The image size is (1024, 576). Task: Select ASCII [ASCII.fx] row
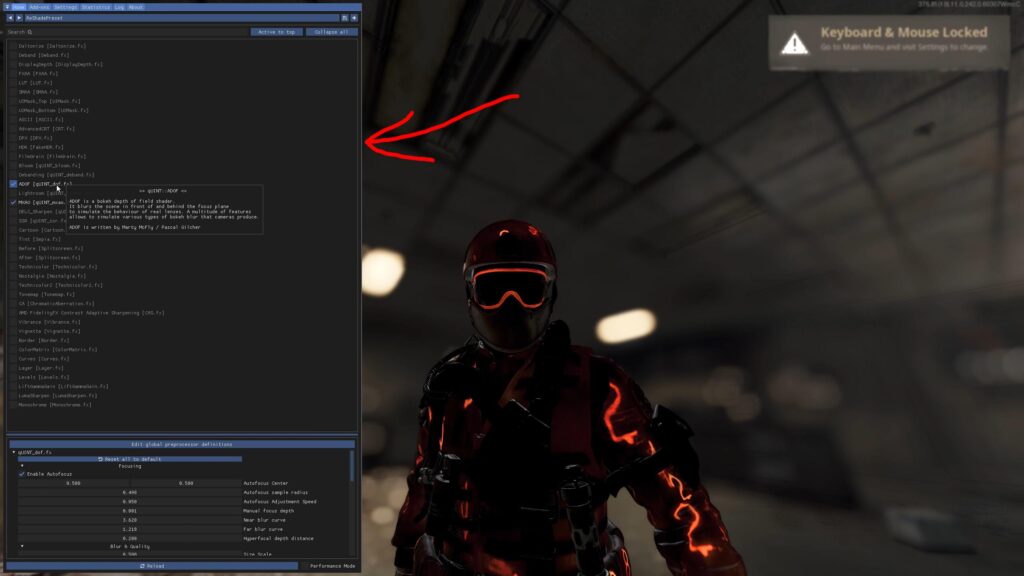click(41, 120)
